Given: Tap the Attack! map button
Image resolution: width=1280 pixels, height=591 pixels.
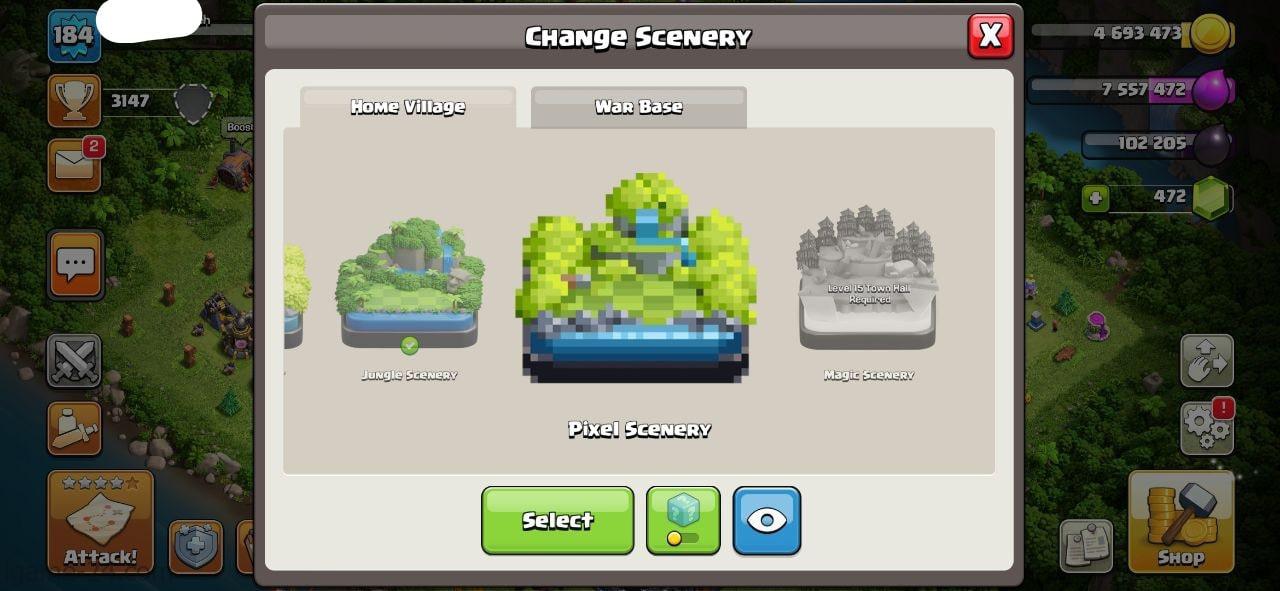Looking at the screenshot, I should pyautogui.click(x=100, y=521).
